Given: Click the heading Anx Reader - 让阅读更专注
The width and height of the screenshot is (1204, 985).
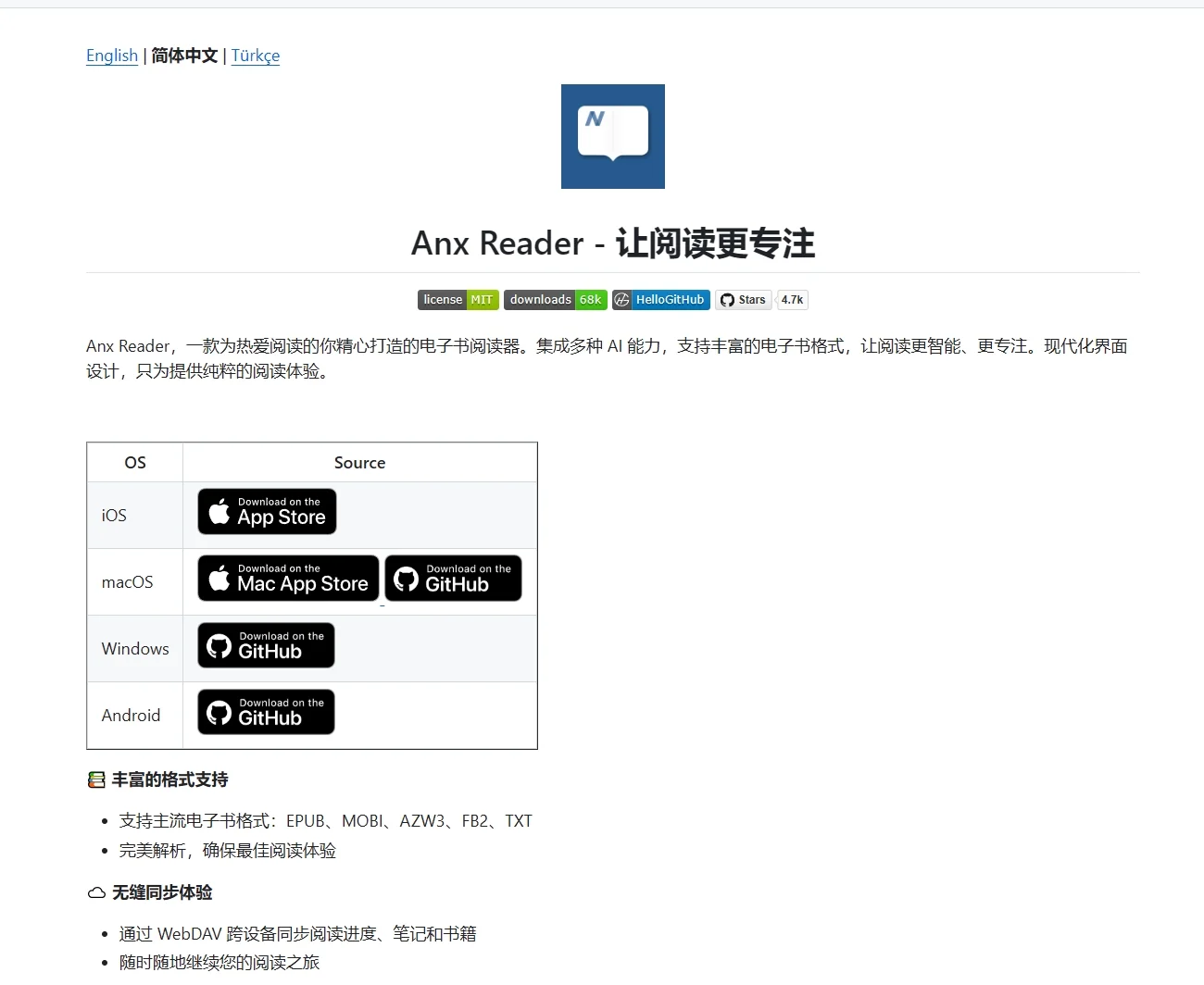Looking at the screenshot, I should coord(613,243).
